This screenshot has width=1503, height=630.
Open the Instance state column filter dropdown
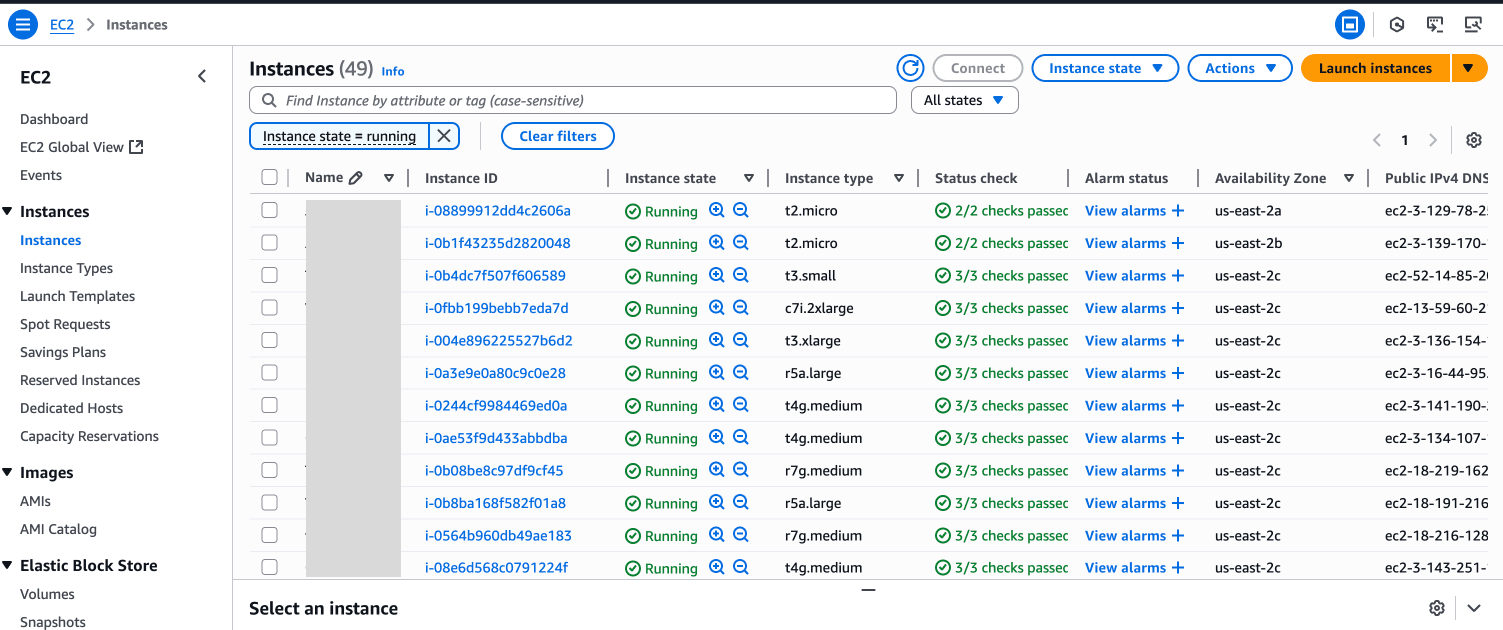749,177
